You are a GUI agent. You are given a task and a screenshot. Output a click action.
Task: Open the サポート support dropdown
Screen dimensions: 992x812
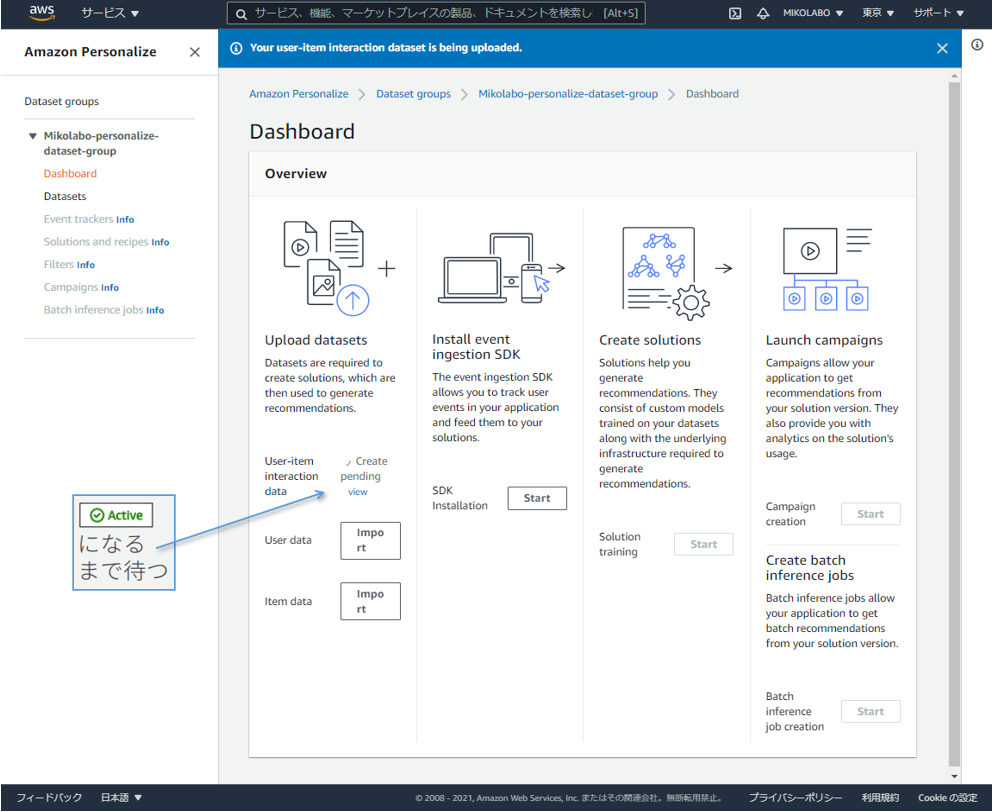click(938, 13)
